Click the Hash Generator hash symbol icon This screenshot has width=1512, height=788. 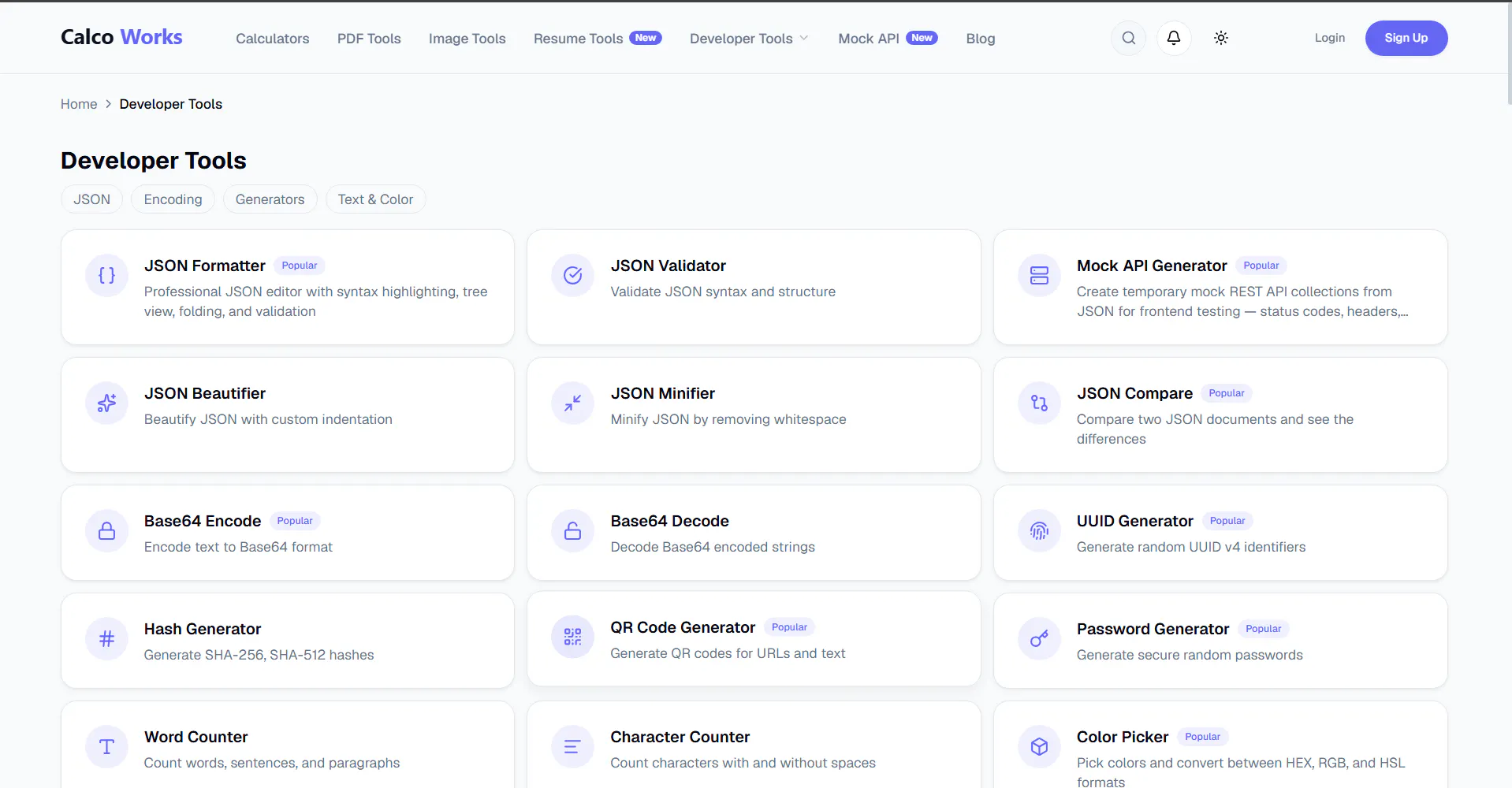[106, 638]
